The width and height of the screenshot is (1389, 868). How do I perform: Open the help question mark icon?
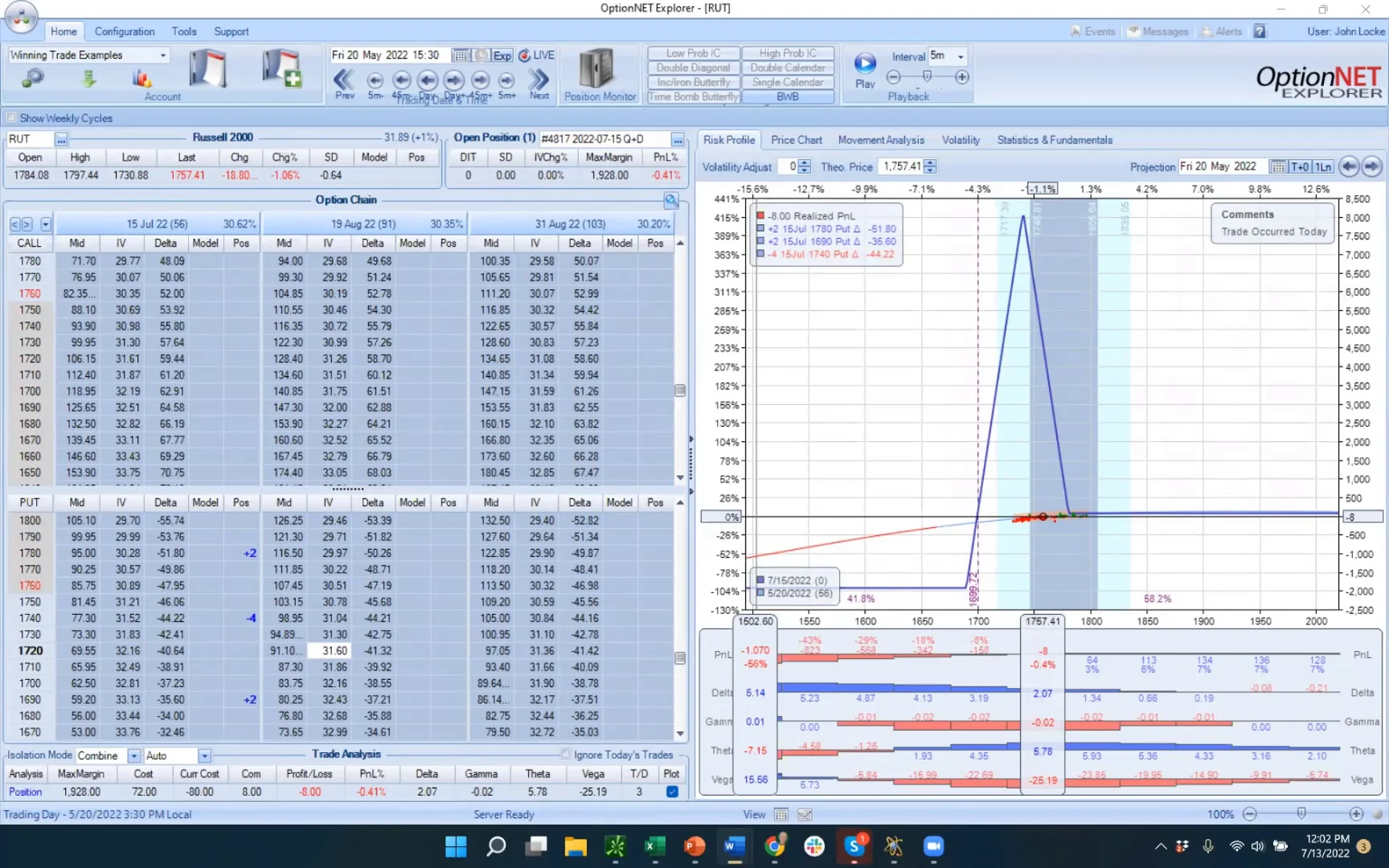point(1260,31)
